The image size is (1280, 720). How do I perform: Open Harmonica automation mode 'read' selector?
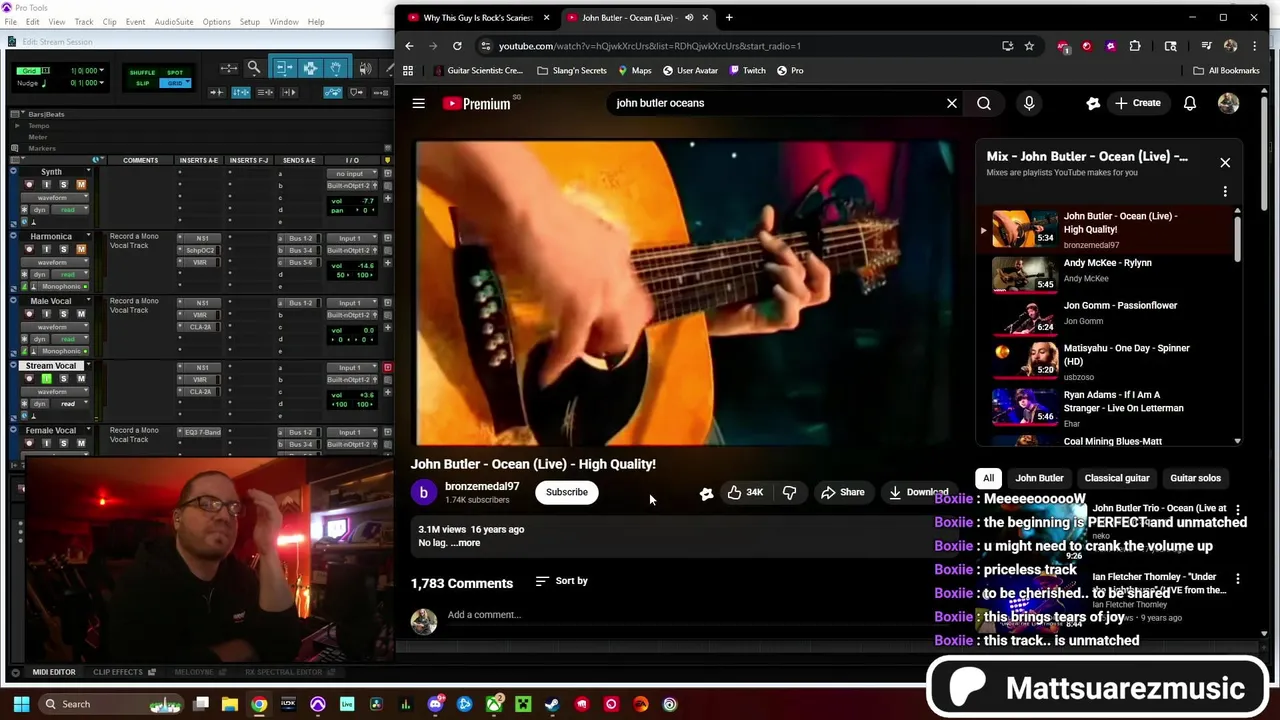coord(68,274)
